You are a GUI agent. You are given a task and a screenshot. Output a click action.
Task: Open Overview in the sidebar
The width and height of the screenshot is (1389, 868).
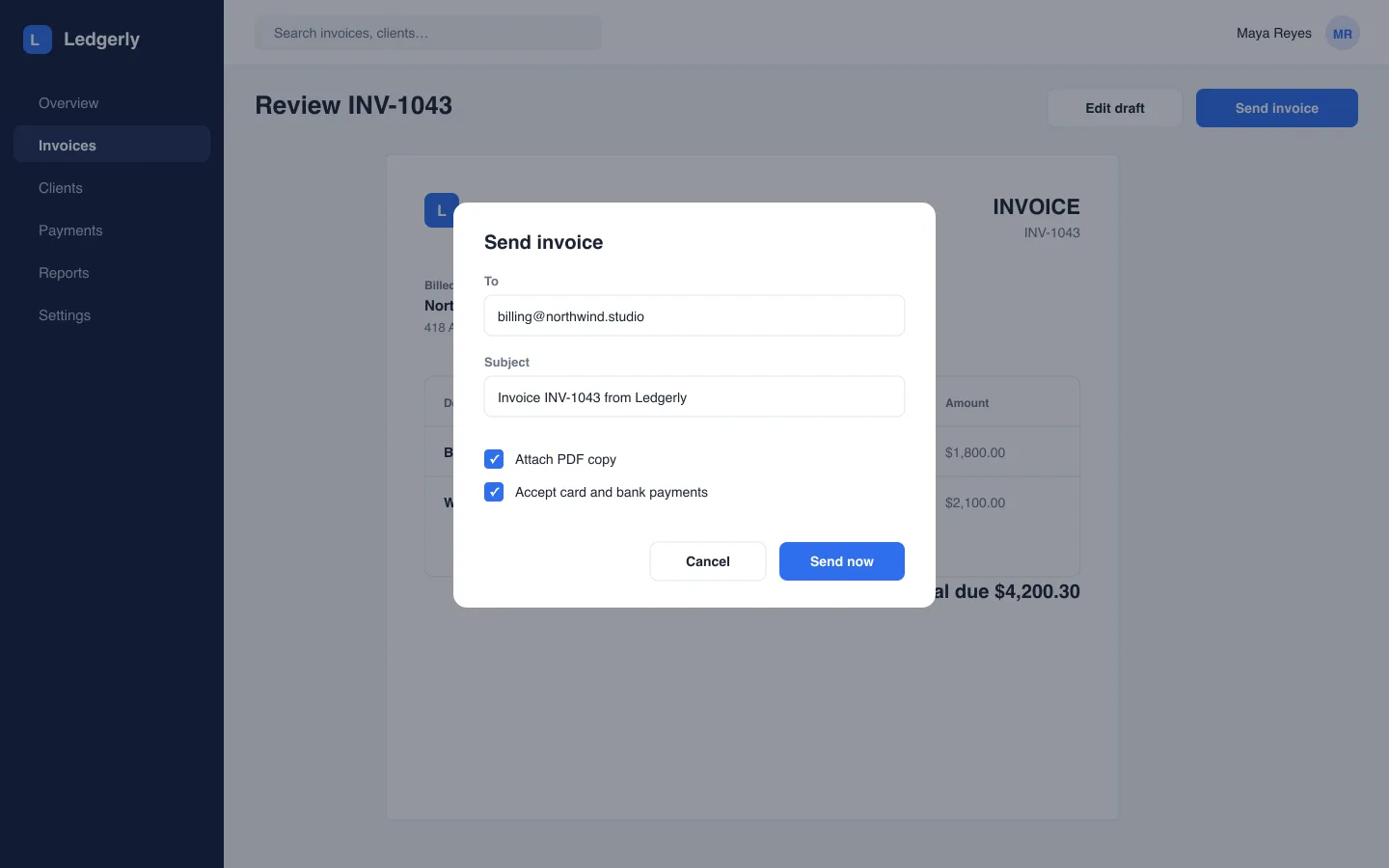[112, 103]
